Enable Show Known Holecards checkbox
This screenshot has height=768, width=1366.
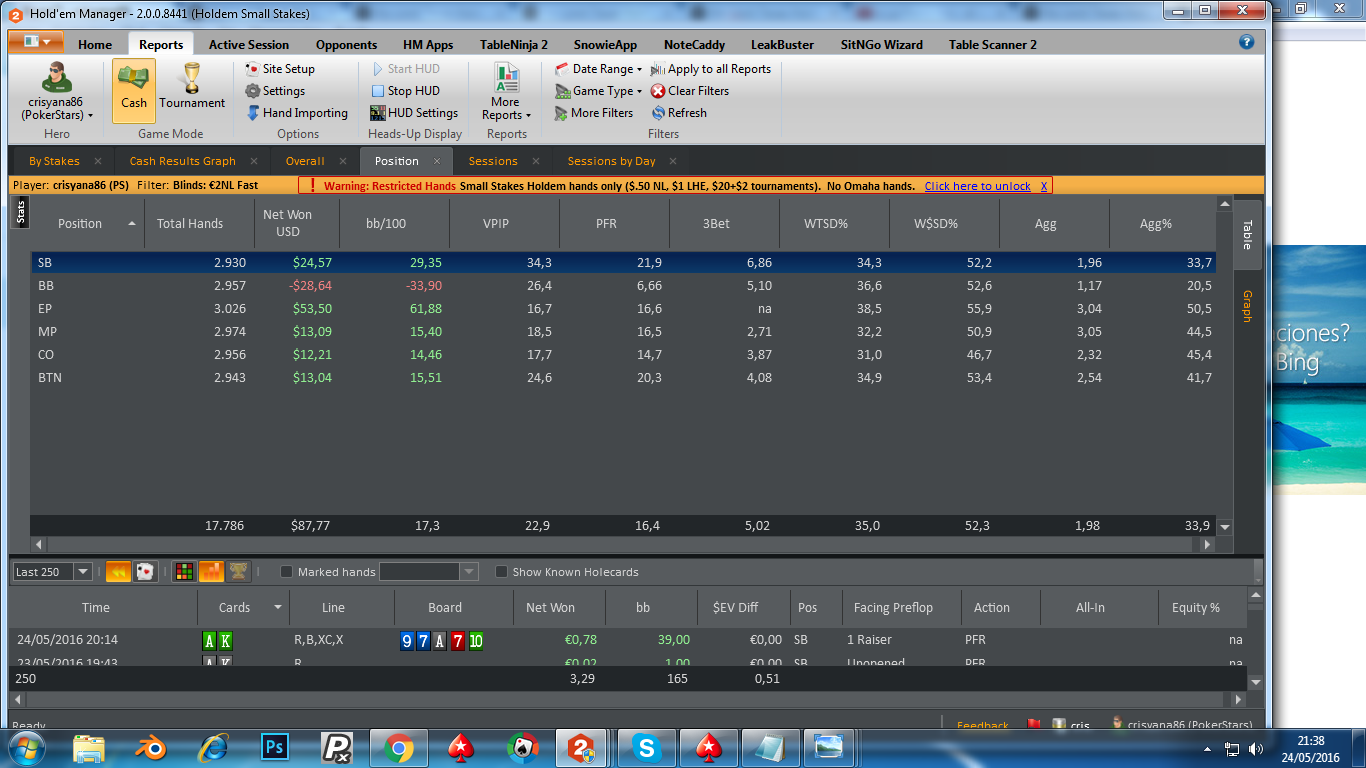[501, 572]
